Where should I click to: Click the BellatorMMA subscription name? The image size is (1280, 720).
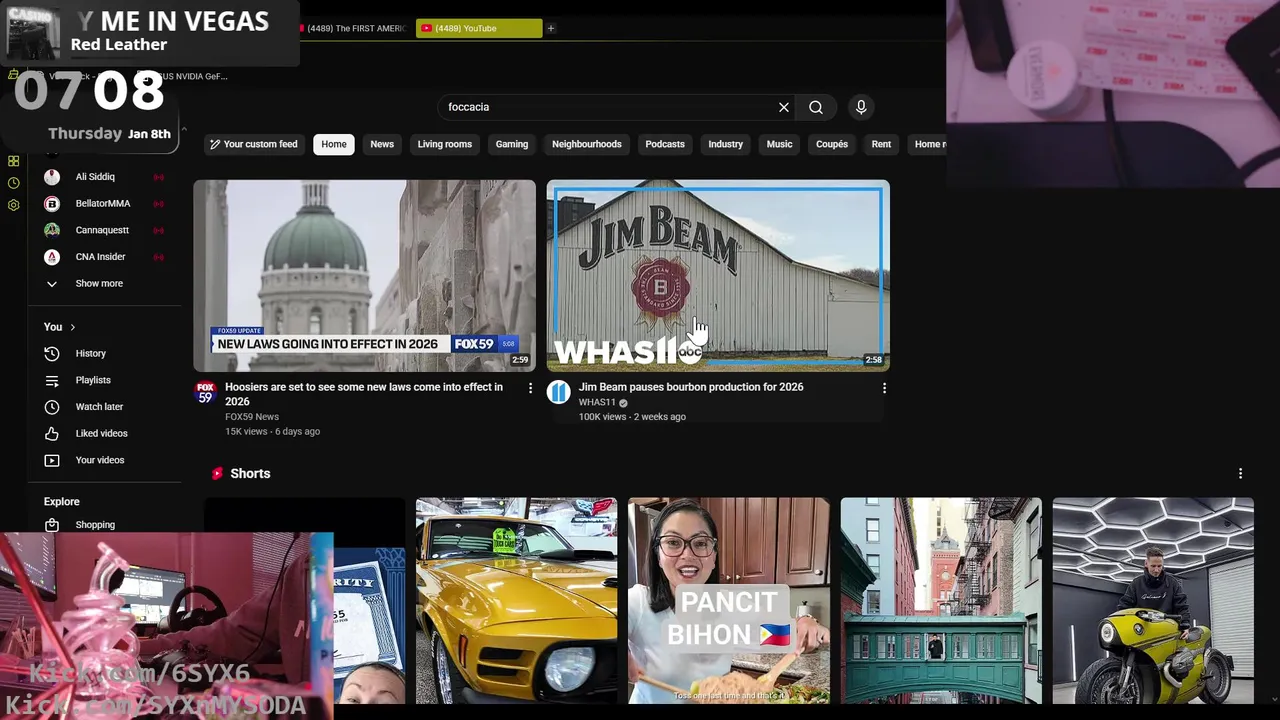[103, 203]
